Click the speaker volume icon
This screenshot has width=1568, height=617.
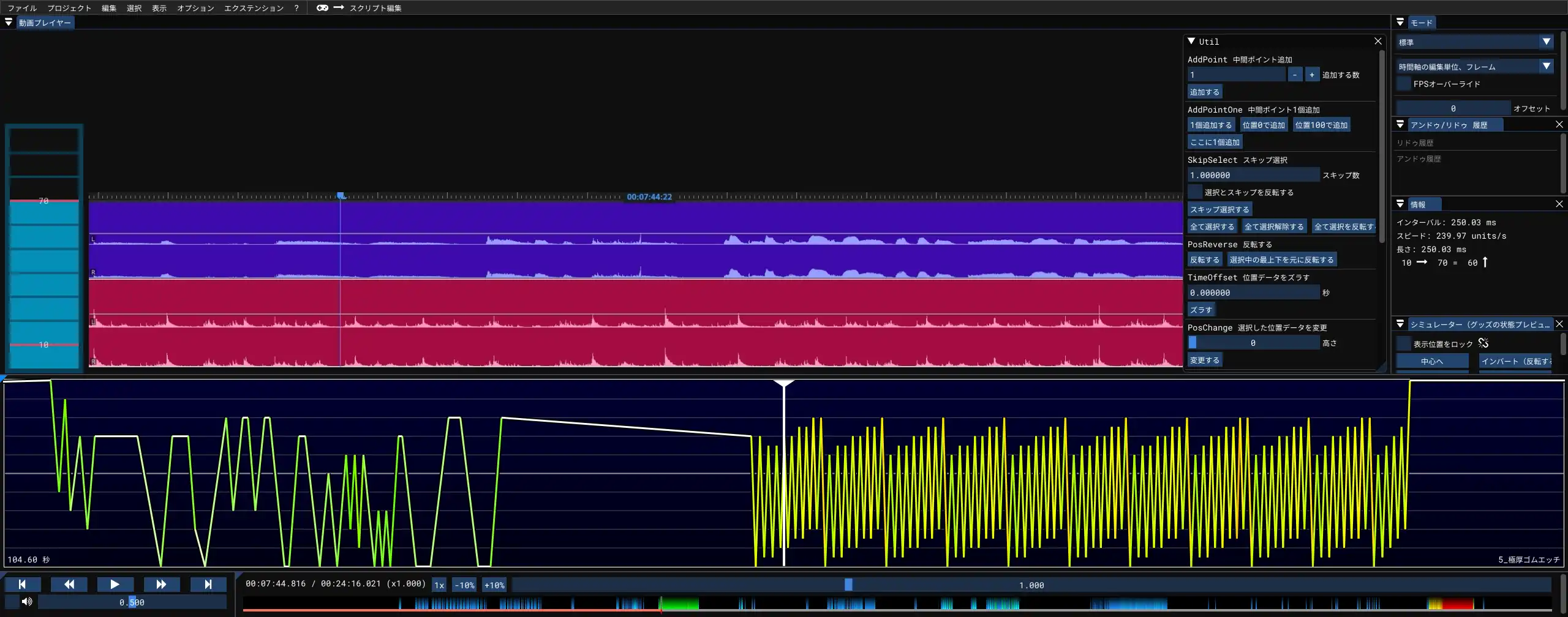click(27, 602)
